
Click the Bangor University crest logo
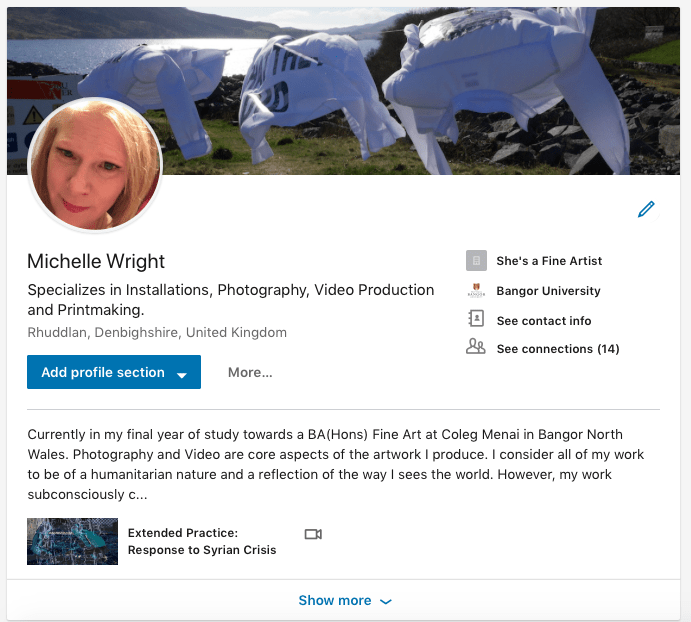coord(476,291)
